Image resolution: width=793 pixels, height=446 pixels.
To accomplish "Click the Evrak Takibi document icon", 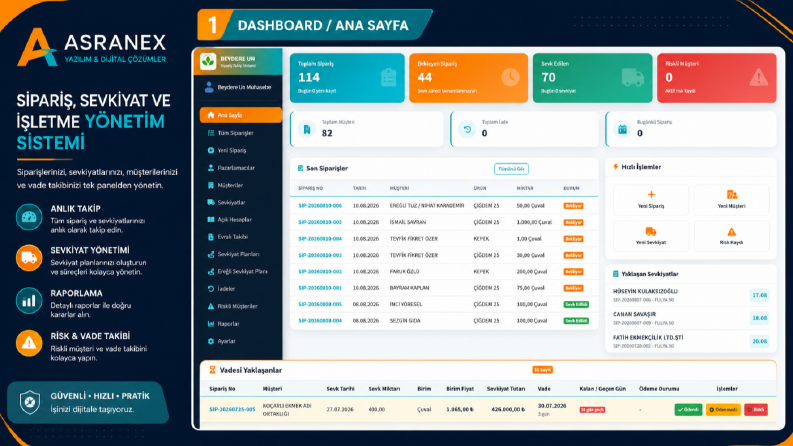I will tap(211, 237).
